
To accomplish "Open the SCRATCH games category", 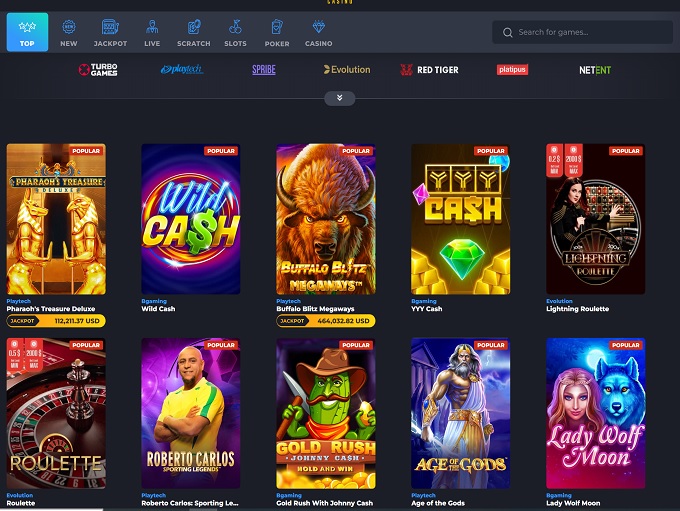I will (193, 32).
